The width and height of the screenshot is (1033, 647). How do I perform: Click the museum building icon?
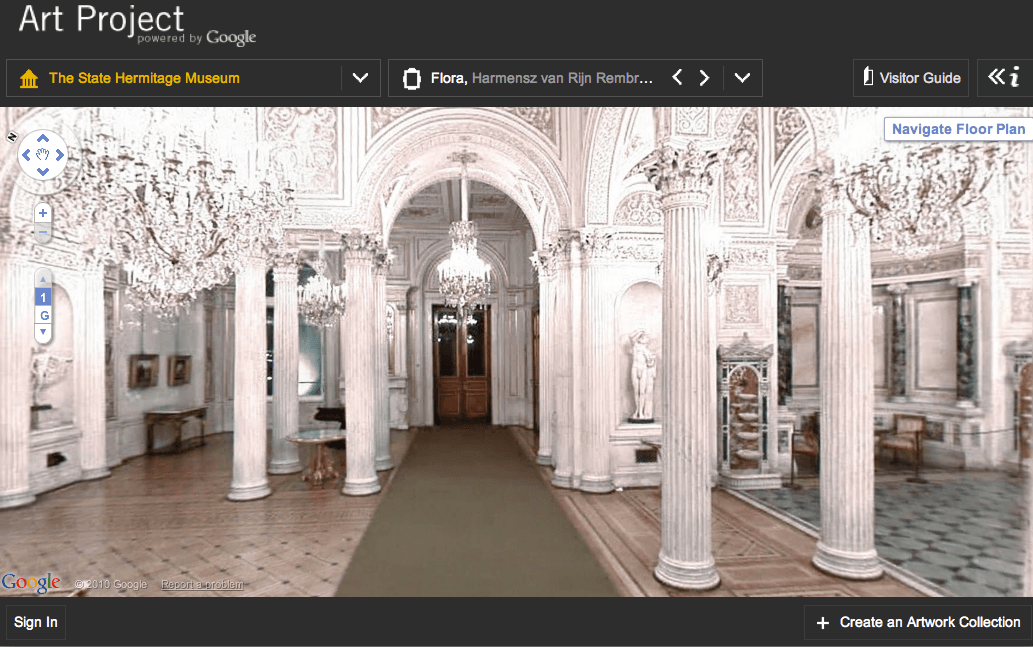coord(29,78)
